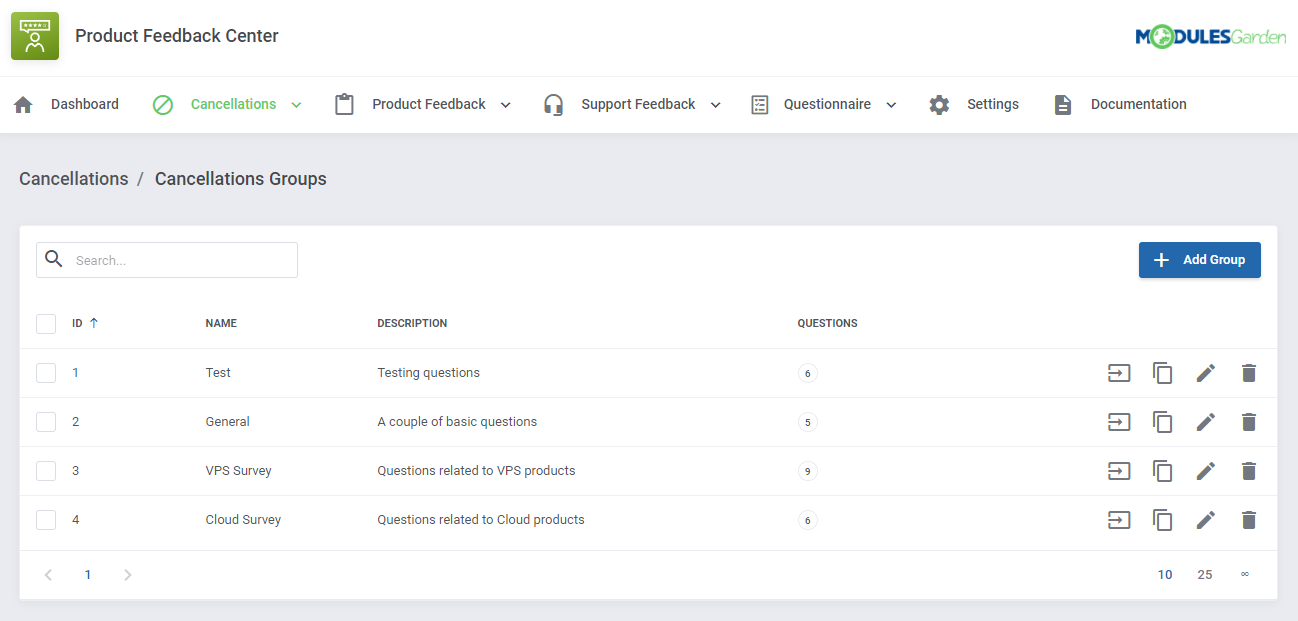Duplicate the VPS Survey group via copy icon
This screenshot has width=1298, height=621.
[x=1162, y=470]
